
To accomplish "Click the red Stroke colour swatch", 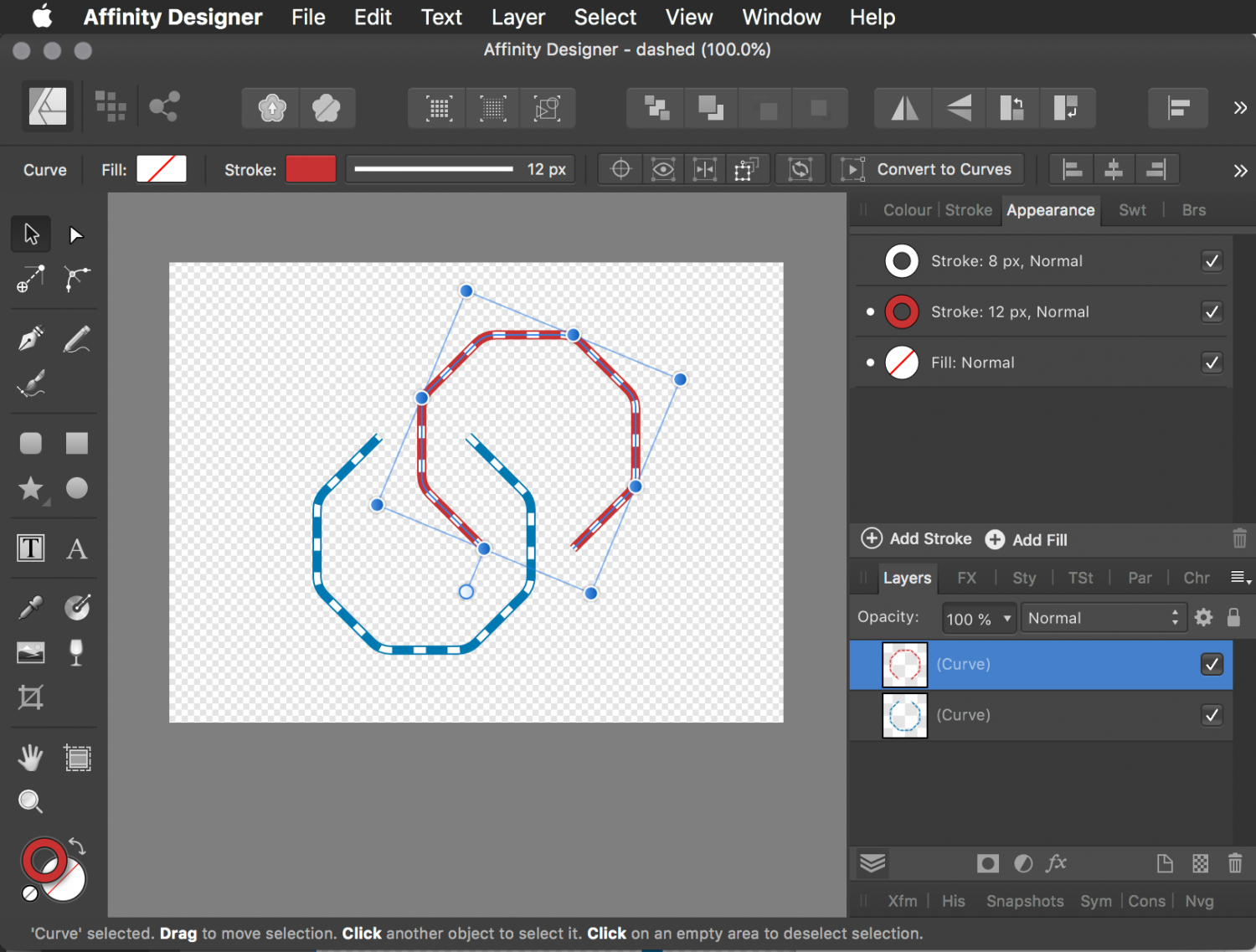I will tap(311, 169).
